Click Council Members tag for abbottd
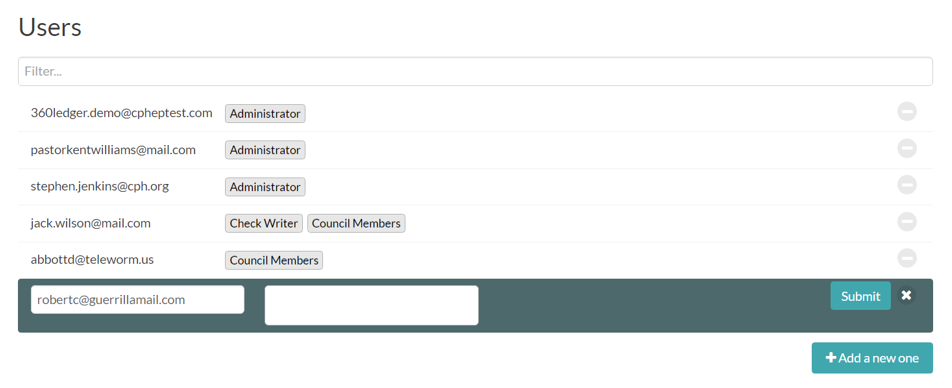952x388 pixels. 274,260
